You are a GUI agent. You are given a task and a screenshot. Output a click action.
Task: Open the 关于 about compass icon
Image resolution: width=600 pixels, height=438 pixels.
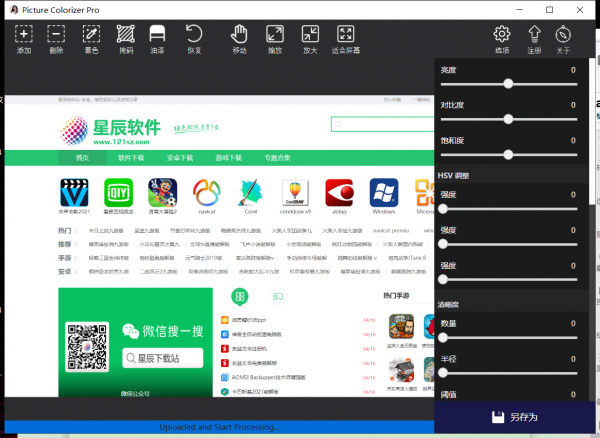[563, 34]
